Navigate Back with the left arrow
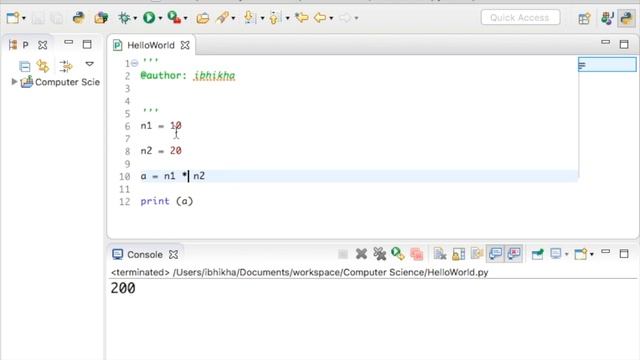The width and height of the screenshot is (640, 360). point(320,18)
